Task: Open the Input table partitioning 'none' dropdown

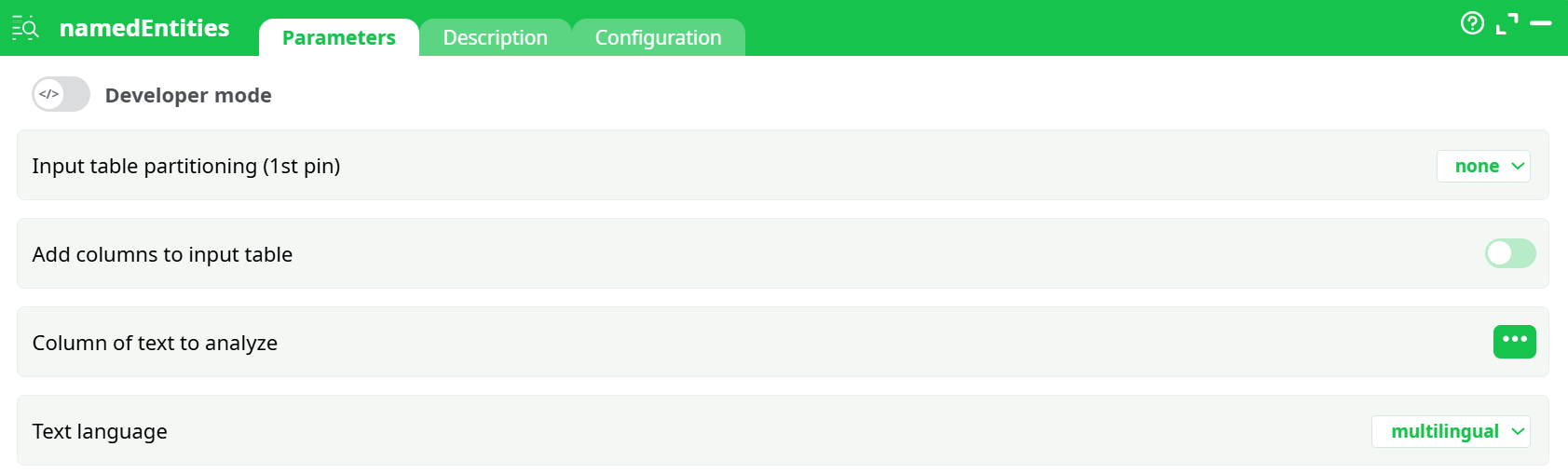Action: (x=1482, y=167)
